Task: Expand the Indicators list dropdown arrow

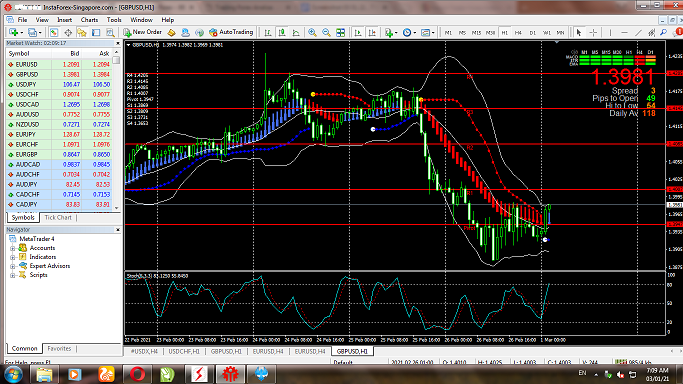Action: 396,33
